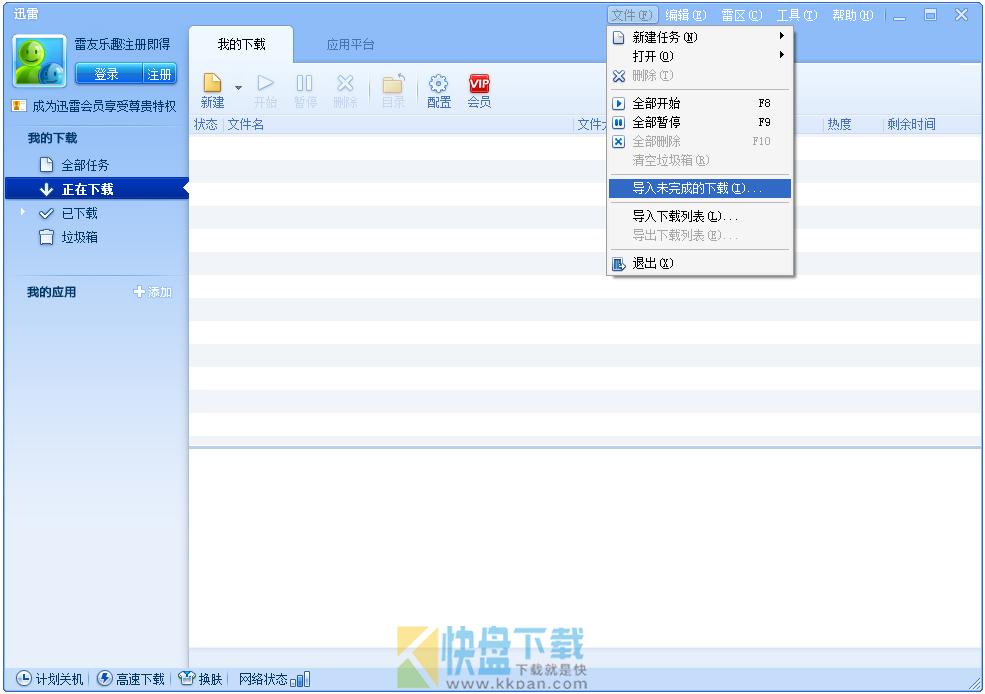Viewport: 985px width, 694px height.
Task: Choose 退出(X) to exit Xunlei
Action: 700,263
